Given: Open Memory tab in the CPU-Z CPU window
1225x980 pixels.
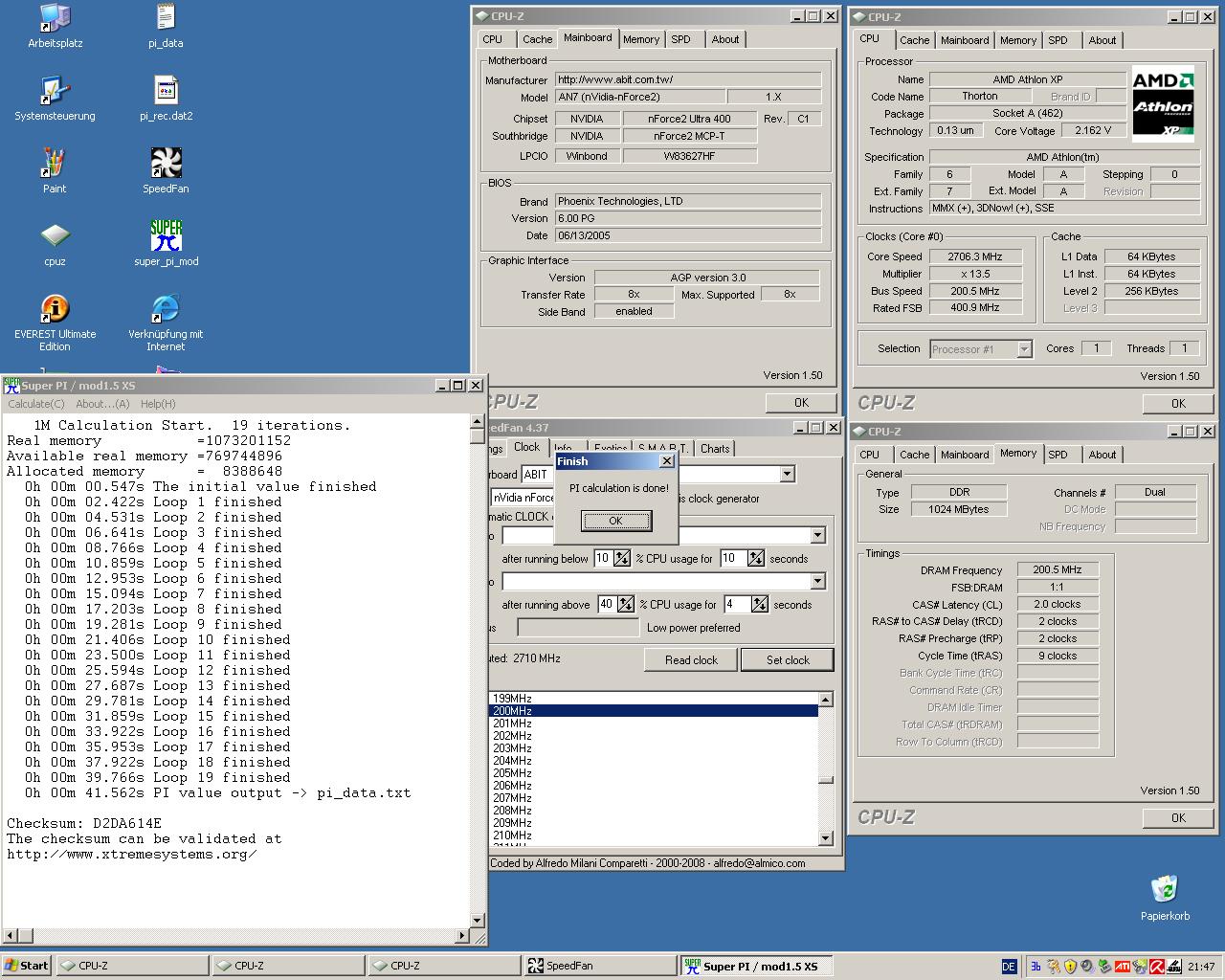Looking at the screenshot, I should tap(1017, 40).
